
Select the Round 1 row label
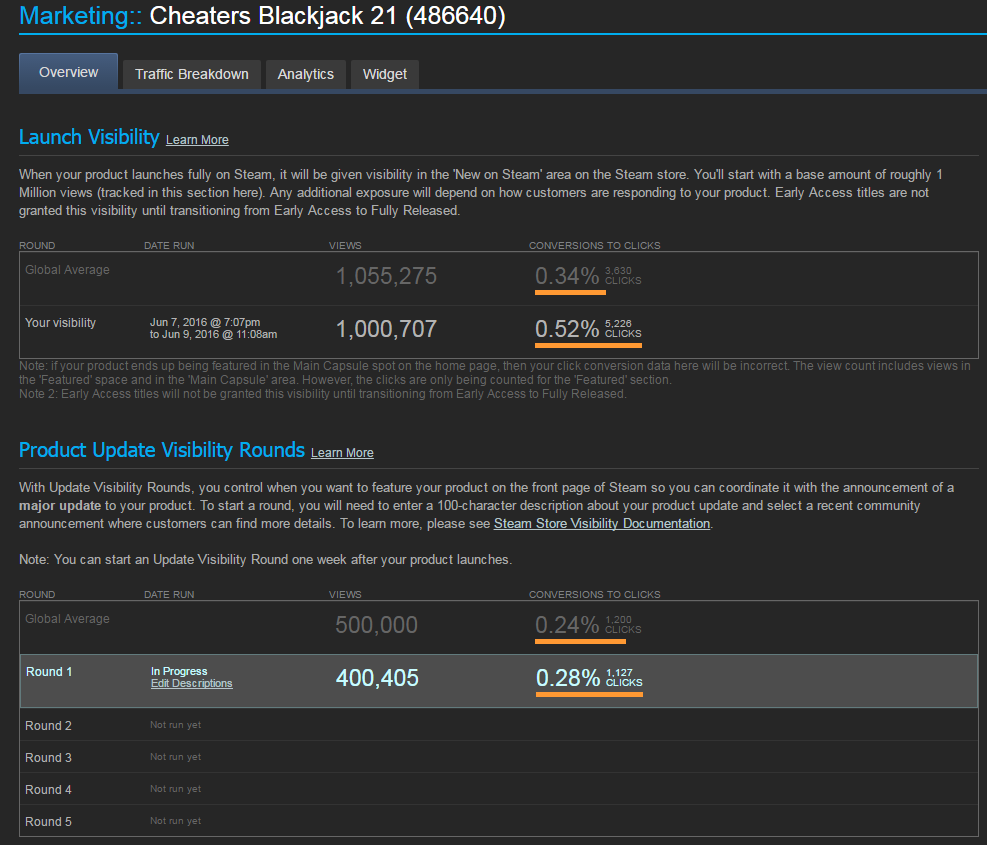click(49, 672)
